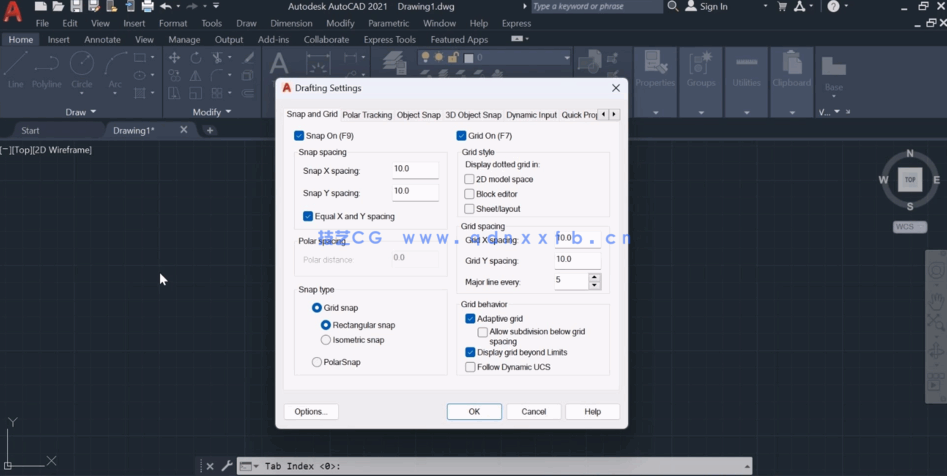Enable the 2D model space checkbox
The width and height of the screenshot is (947, 476).
click(x=469, y=180)
